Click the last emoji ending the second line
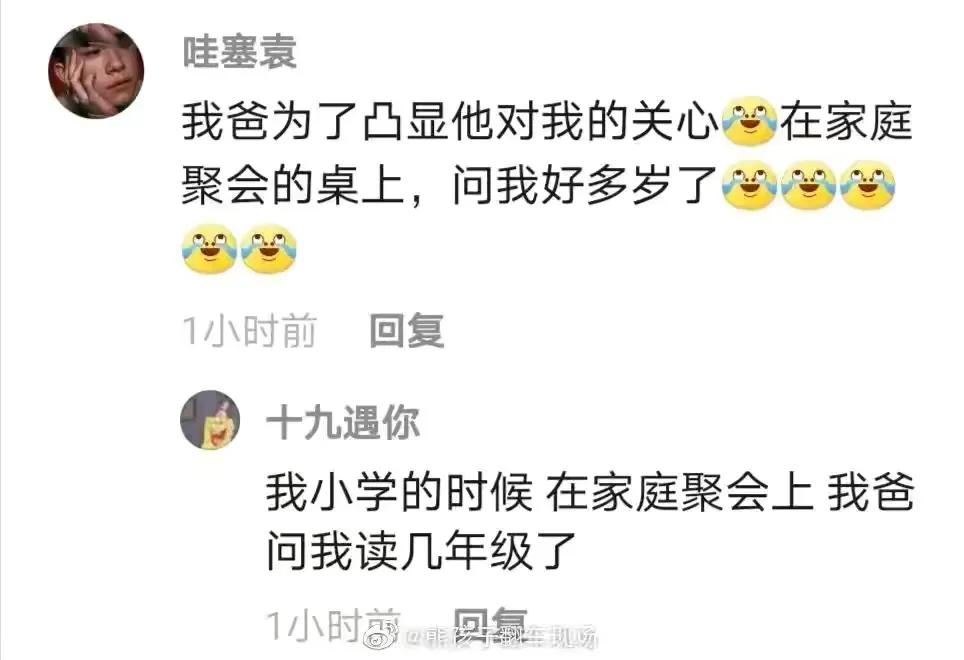The image size is (964, 660). (867, 185)
